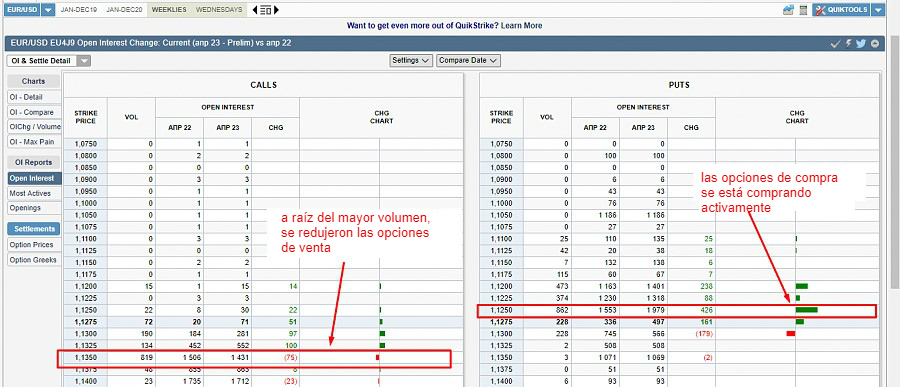Open Option Greeks settlements
The image size is (900, 387).
[33, 260]
